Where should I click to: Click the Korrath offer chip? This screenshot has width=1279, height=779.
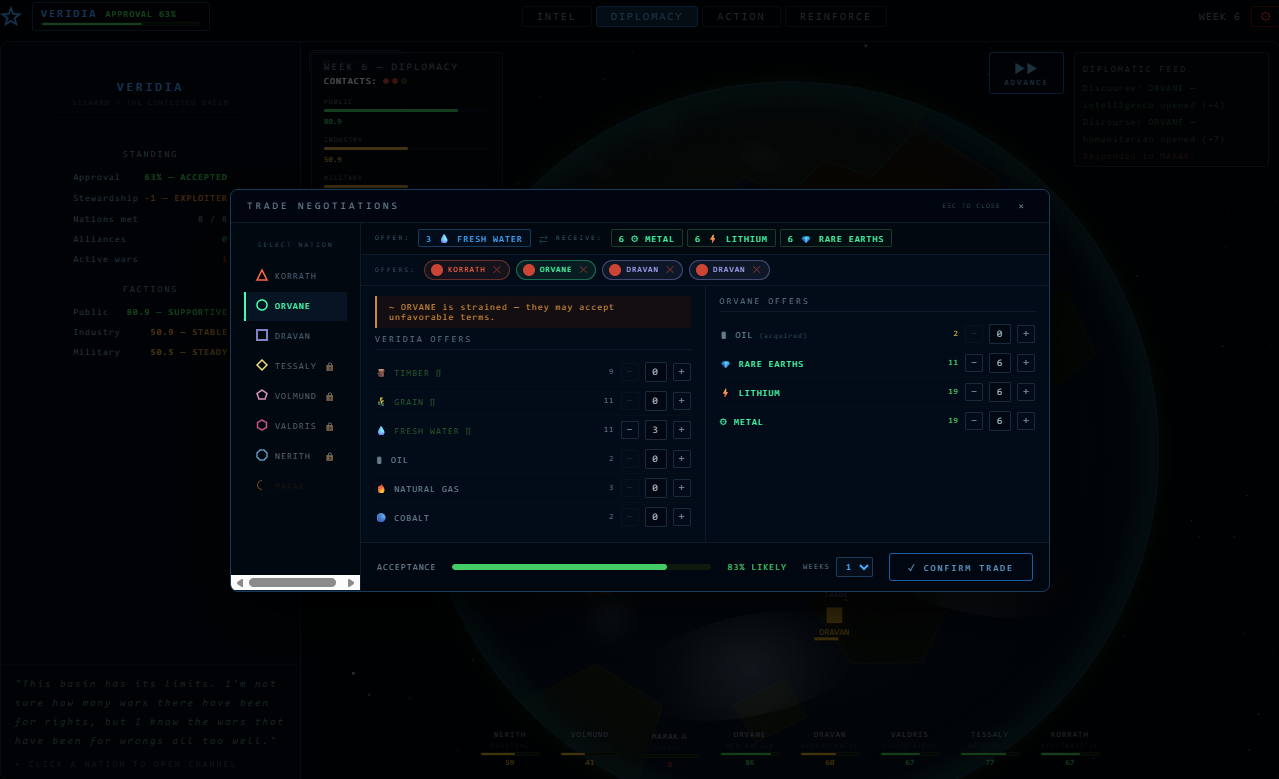(x=467, y=270)
